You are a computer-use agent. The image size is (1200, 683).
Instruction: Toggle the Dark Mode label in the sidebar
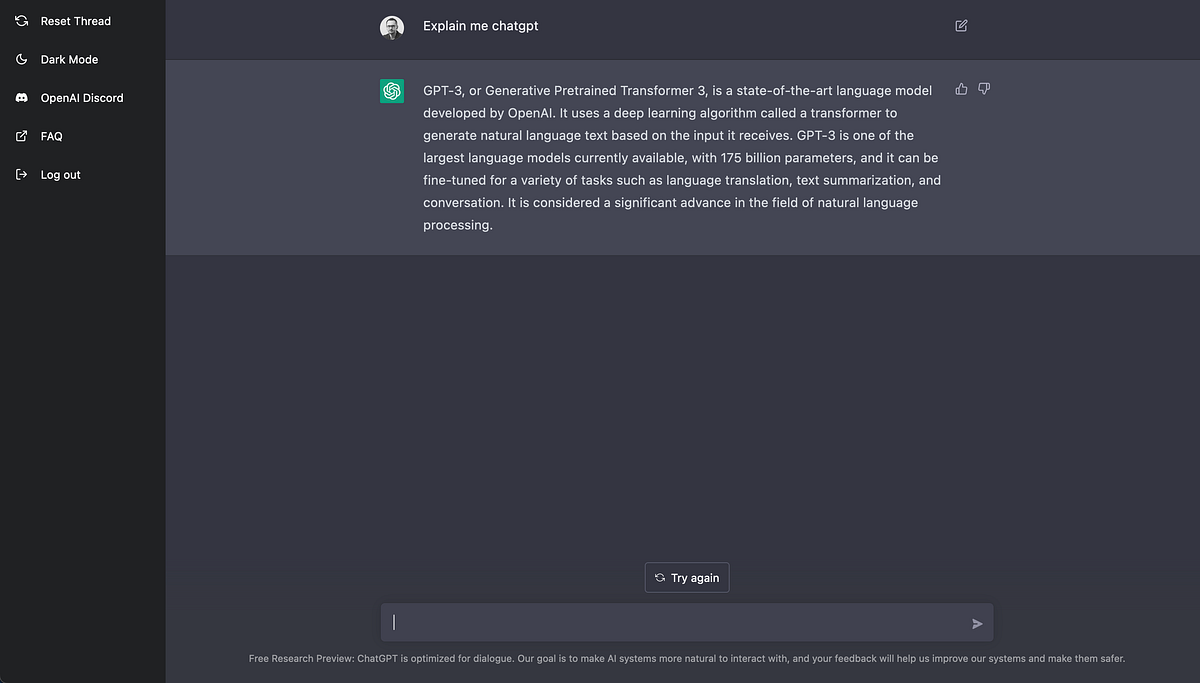coord(70,60)
